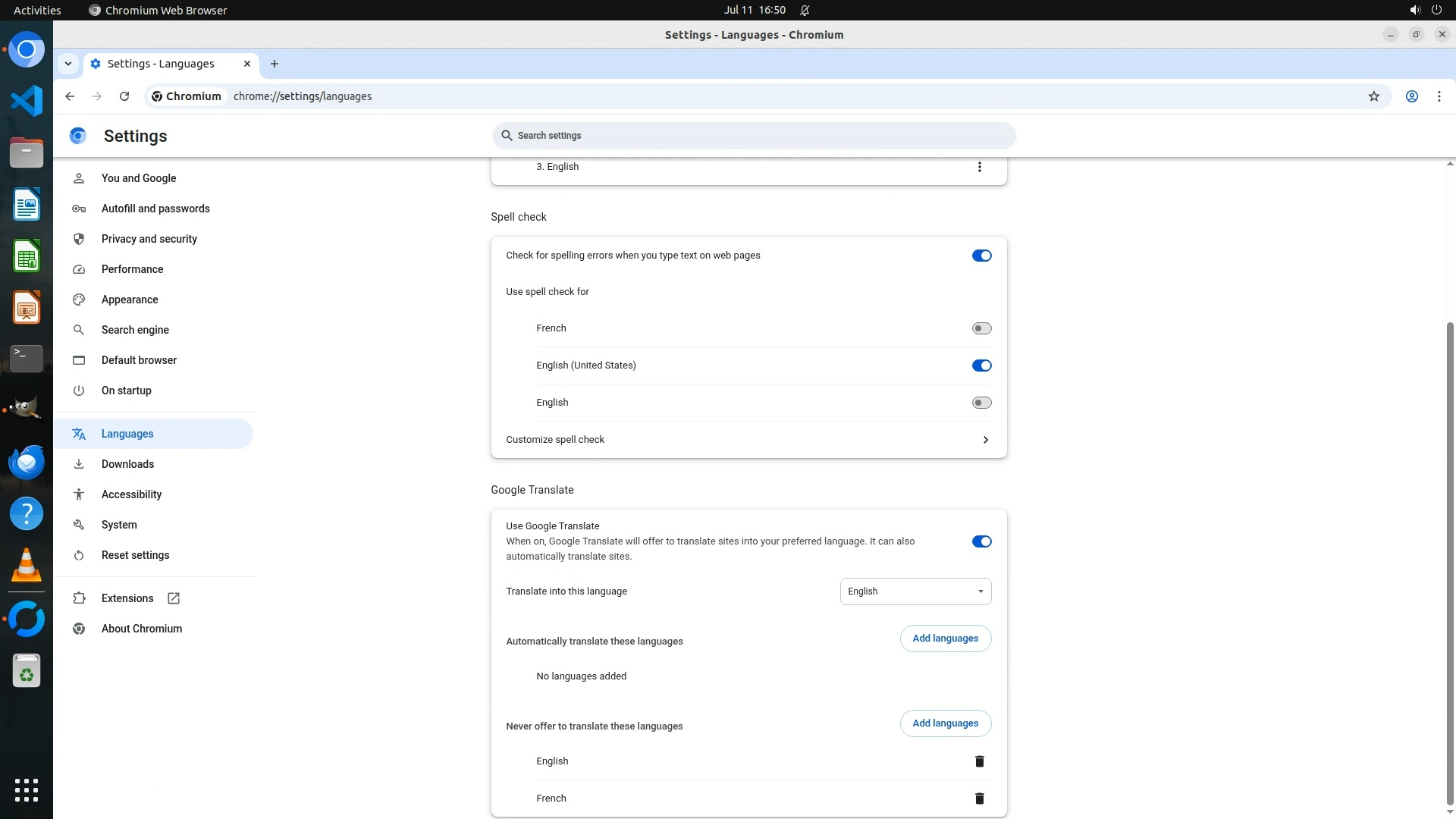Disable English (United States) spell check
This screenshot has height=819, width=1456.
click(x=981, y=366)
